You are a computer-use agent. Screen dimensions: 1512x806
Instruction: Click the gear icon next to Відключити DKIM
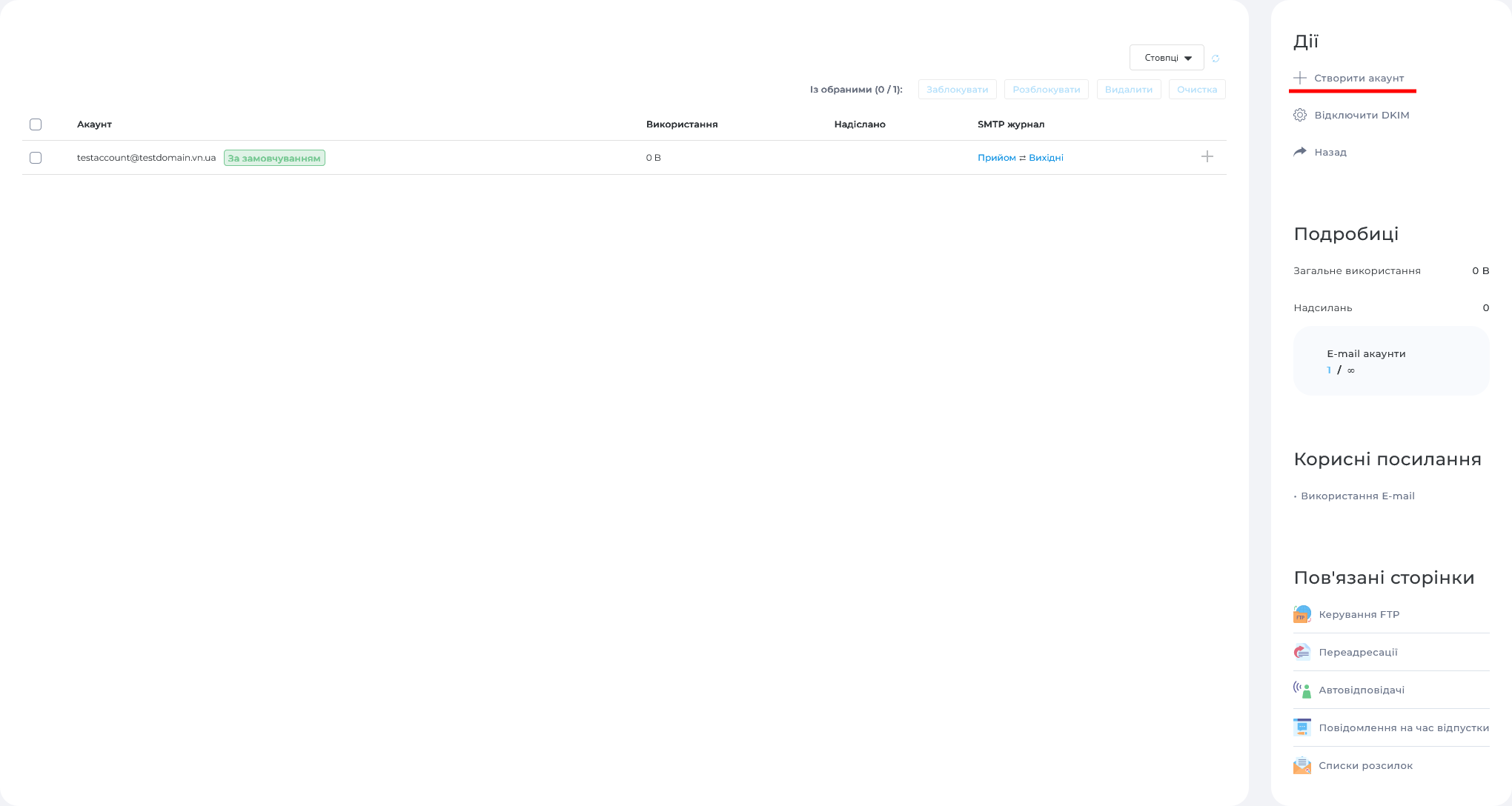pyautogui.click(x=1300, y=115)
